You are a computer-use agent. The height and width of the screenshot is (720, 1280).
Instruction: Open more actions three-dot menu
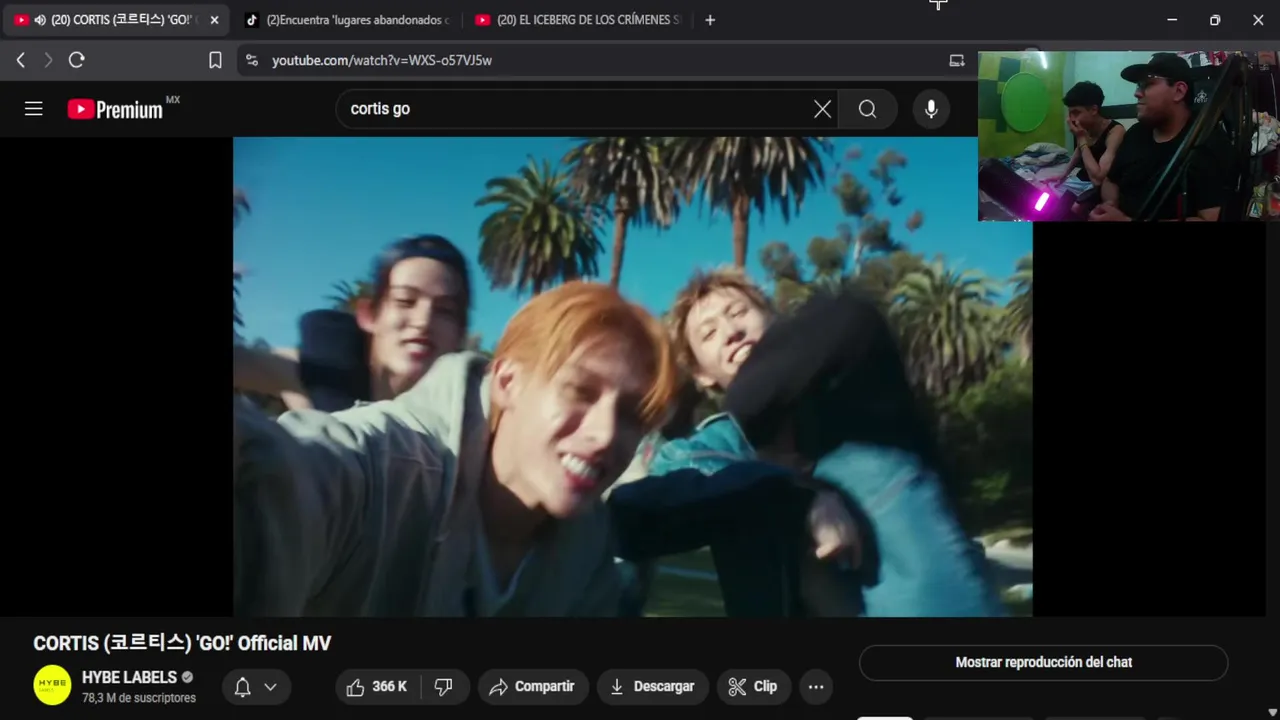pos(816,687)
